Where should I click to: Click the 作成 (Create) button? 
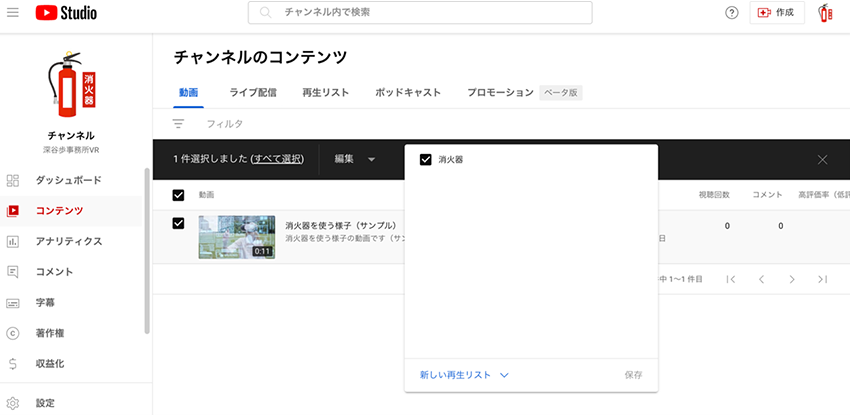[776, 13]
